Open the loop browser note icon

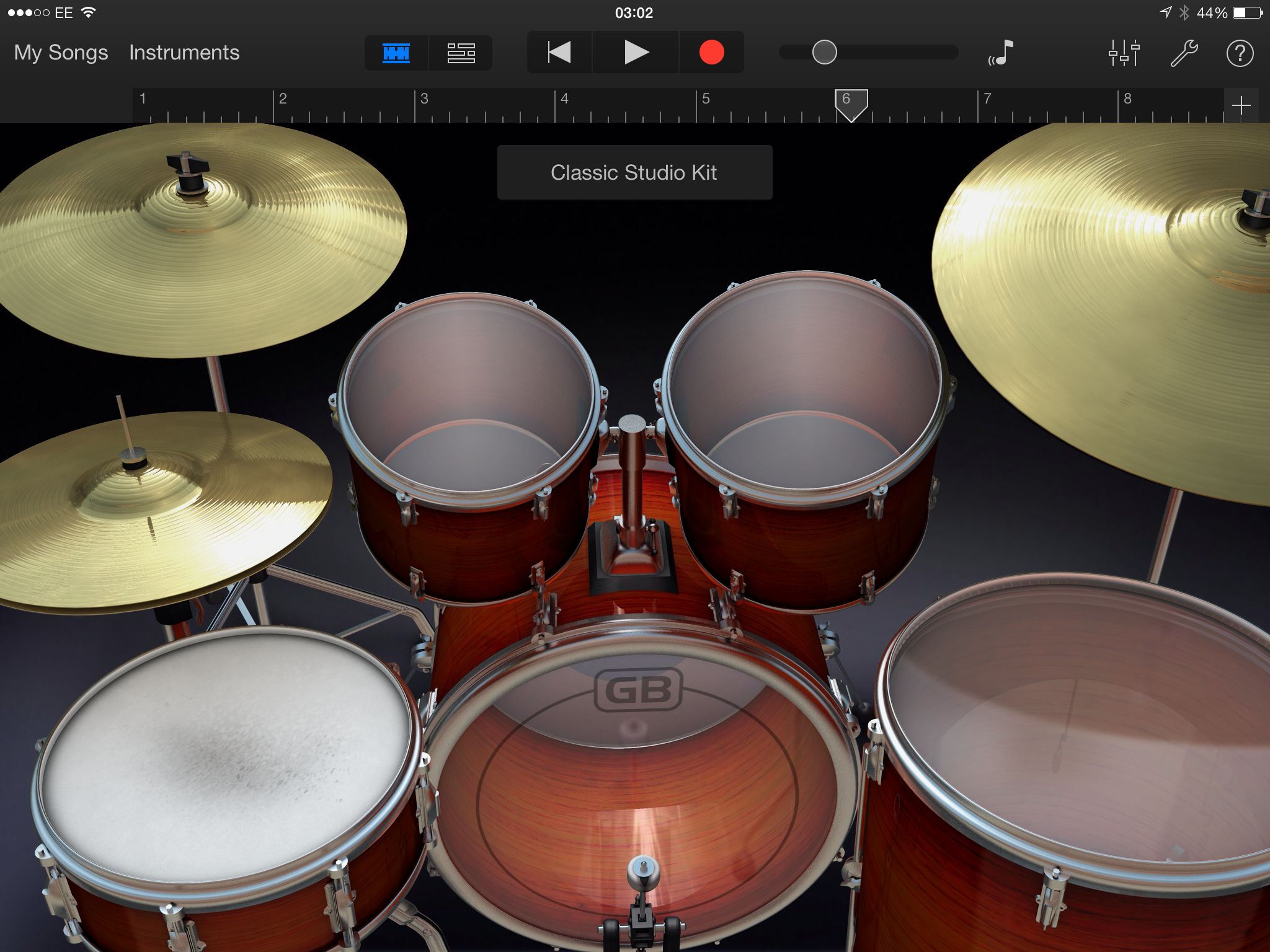click(1001, 53)
